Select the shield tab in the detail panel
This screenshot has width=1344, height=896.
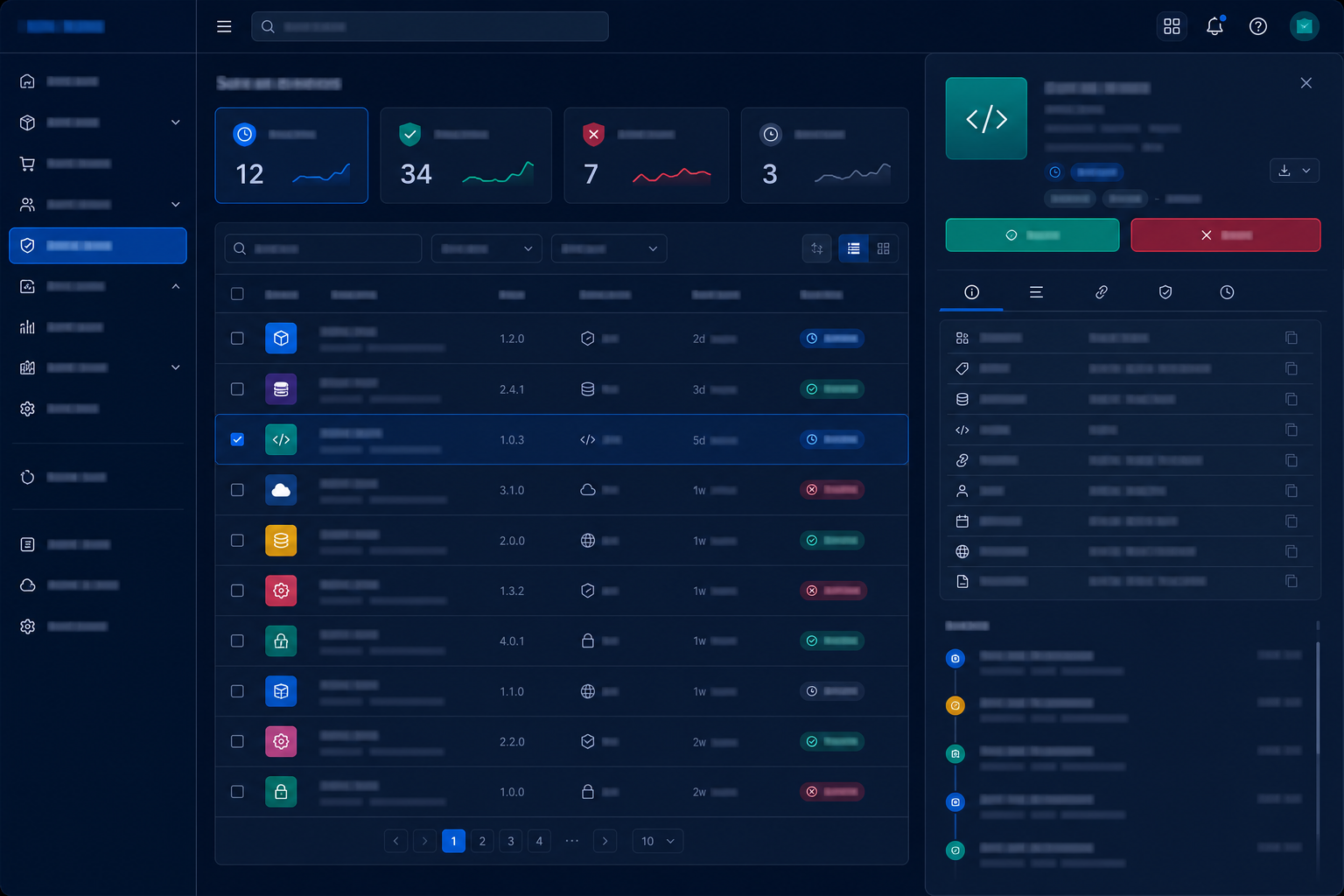(x=1165, y=292)
